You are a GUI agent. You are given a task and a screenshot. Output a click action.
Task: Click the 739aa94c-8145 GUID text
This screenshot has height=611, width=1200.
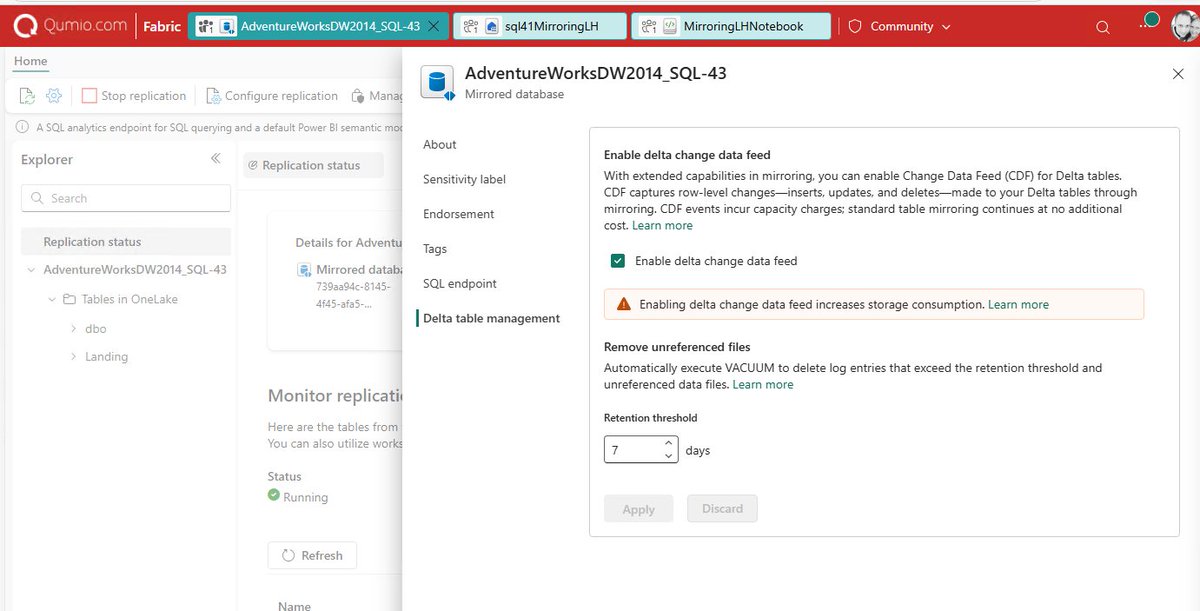click(353, 295)
